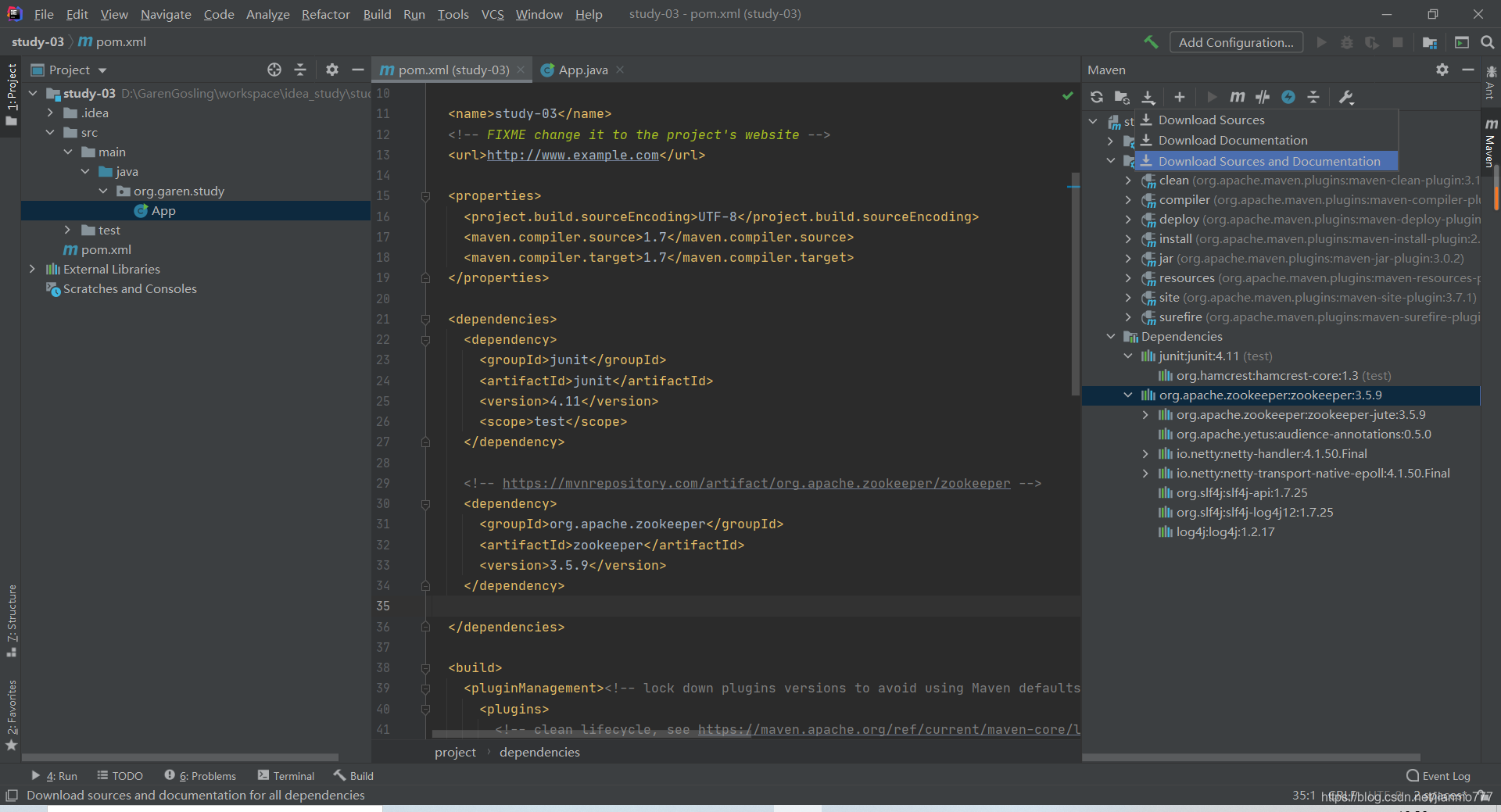
Task: Open the Navigate menu
Action: 166,14
